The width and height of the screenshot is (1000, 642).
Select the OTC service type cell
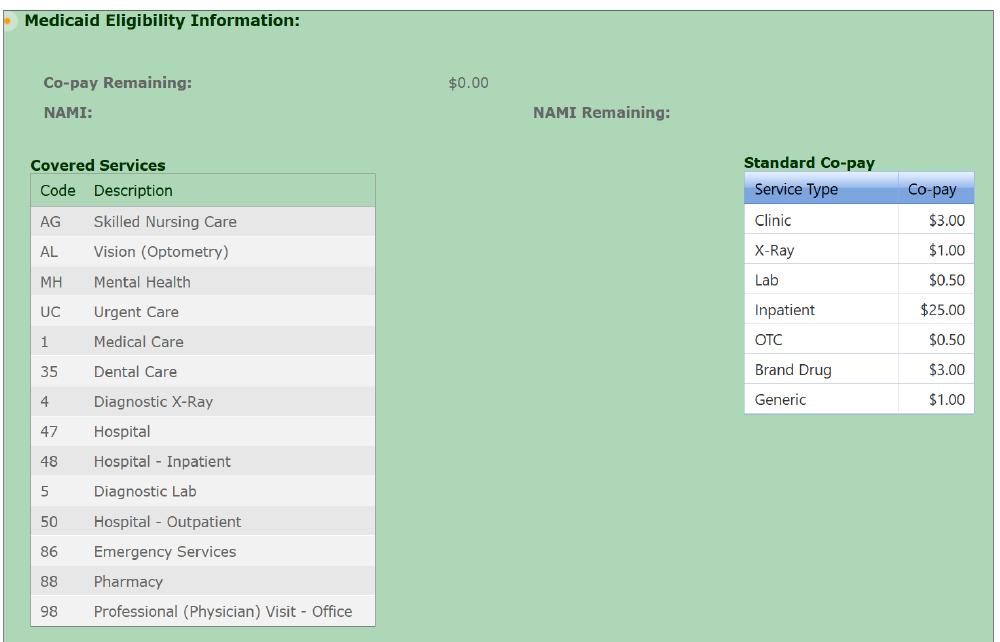(821, 340)
